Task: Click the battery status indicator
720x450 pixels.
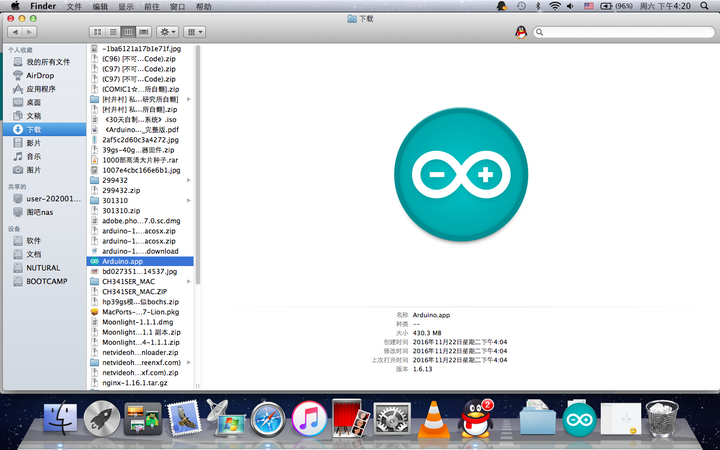Action: 617,6
